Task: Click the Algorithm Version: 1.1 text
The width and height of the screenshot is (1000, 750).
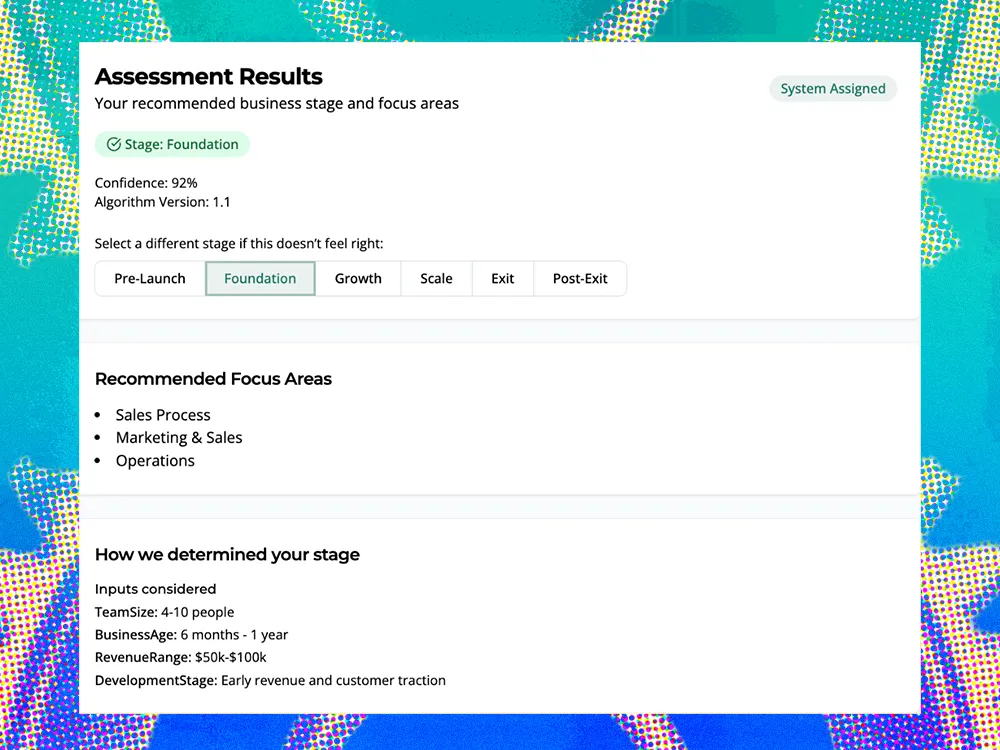Action: coord(163,201)
